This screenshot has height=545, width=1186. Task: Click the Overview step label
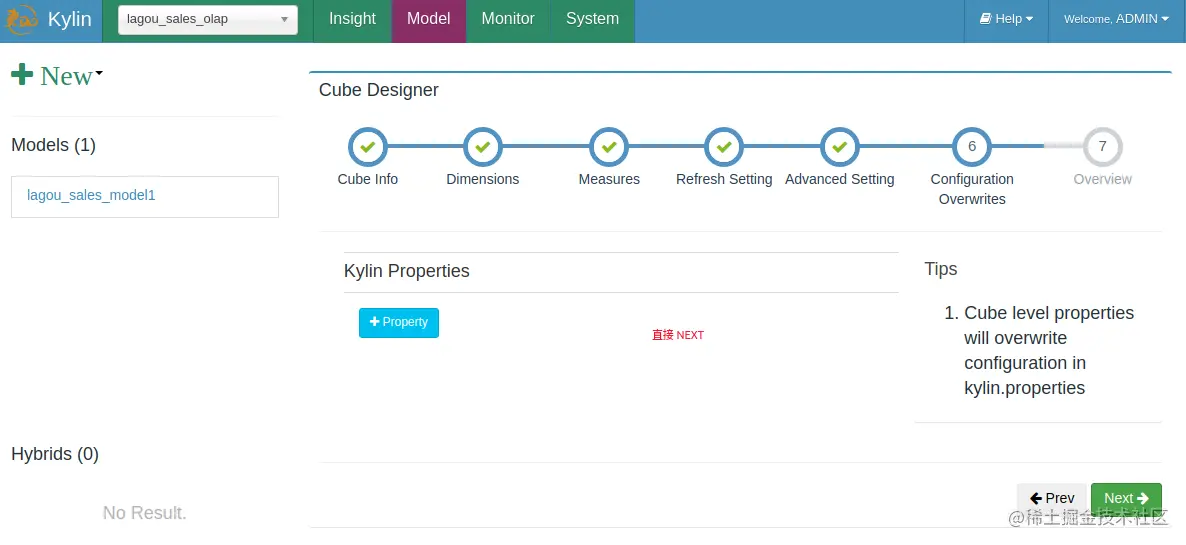1103,180
